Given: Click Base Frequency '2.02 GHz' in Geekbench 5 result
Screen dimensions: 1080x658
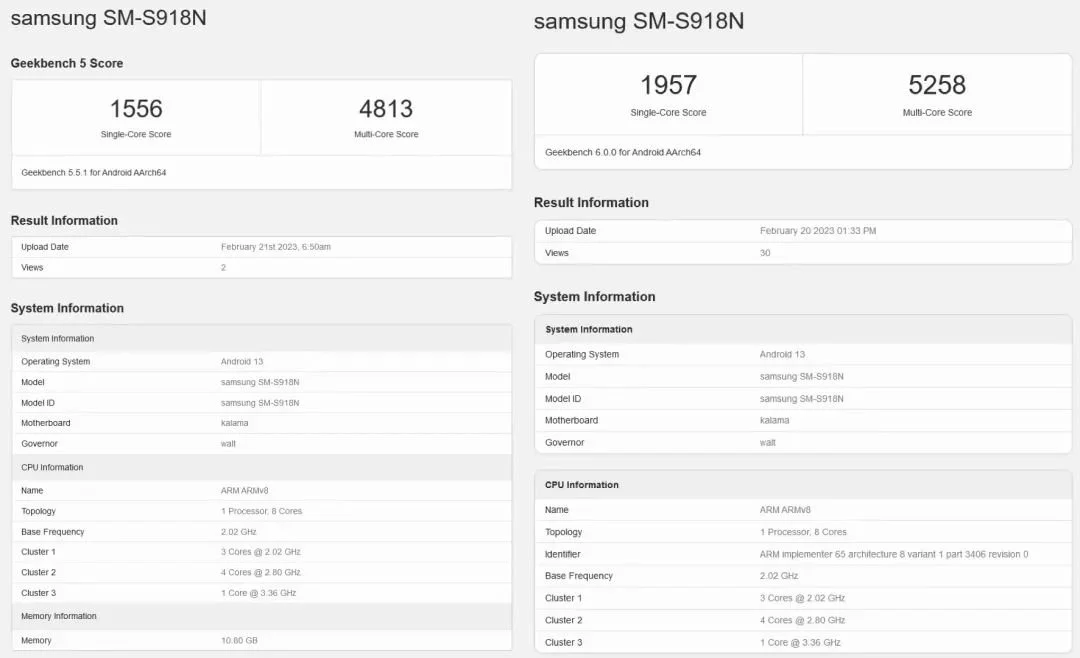Looking at the screenshot, I should click(x=238, y=532).
